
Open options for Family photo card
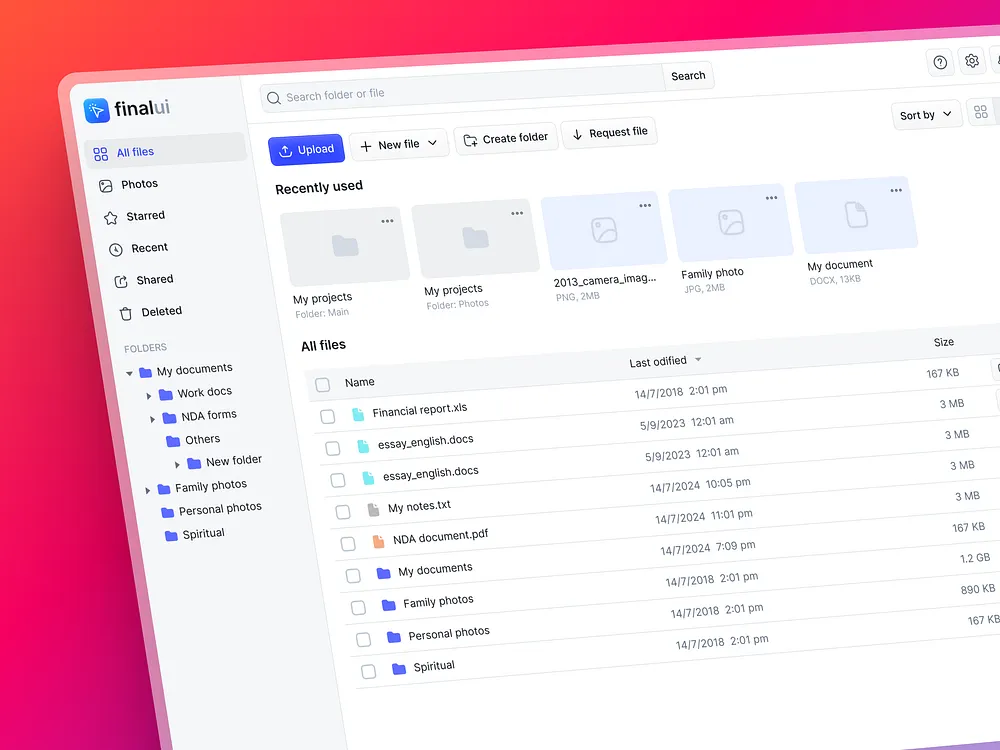pyautogui.click(x=772, y=198)
